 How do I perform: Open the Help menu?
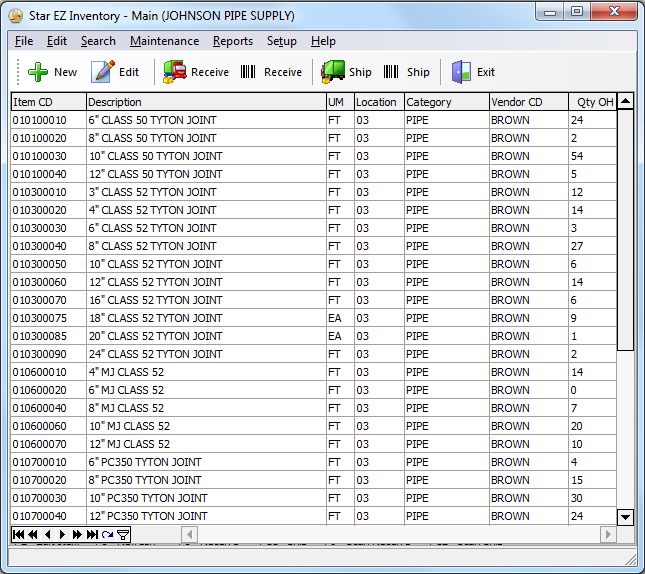(x=323, y=41)
